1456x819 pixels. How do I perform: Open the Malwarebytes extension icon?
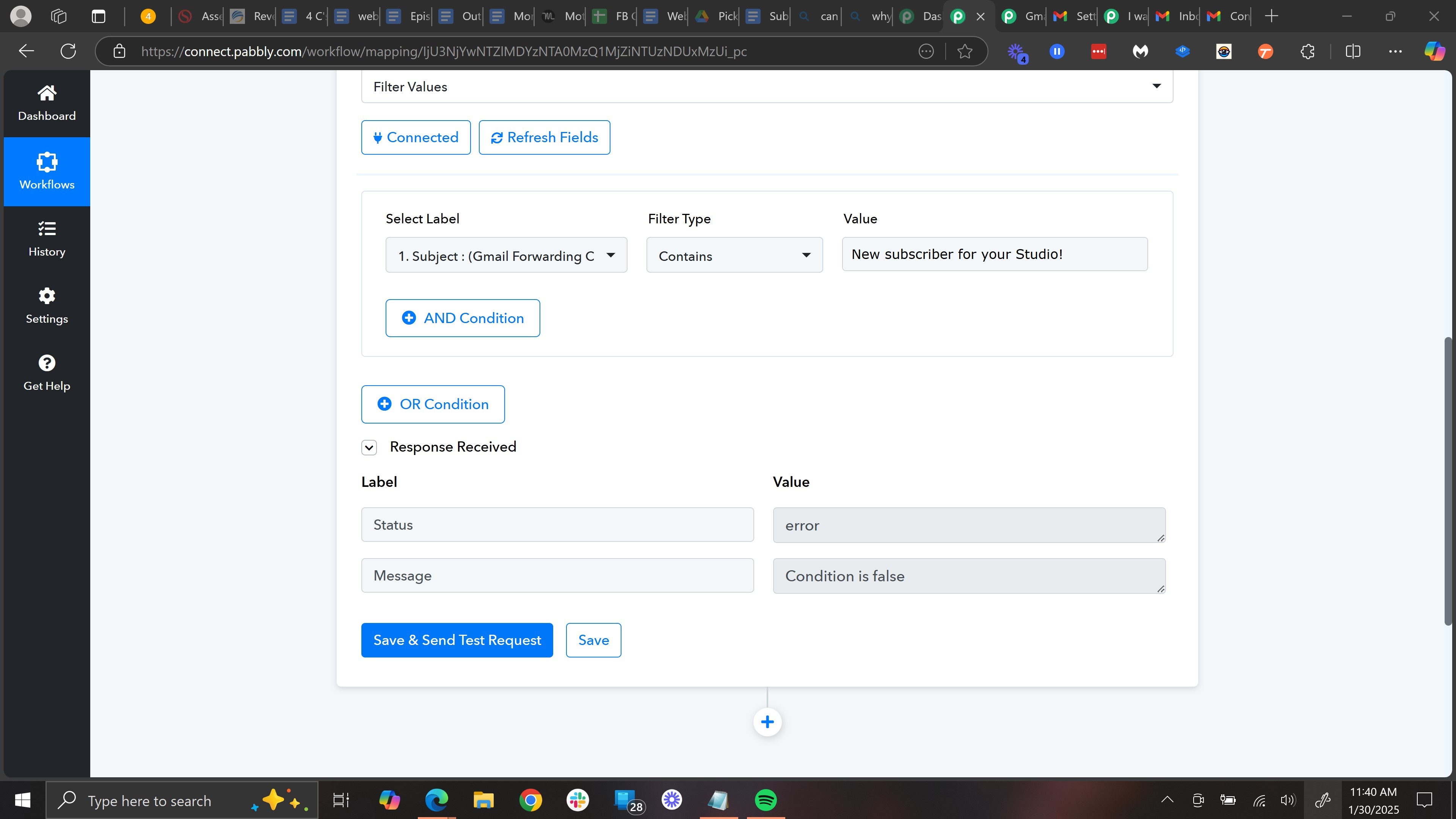click(1141, 52)
